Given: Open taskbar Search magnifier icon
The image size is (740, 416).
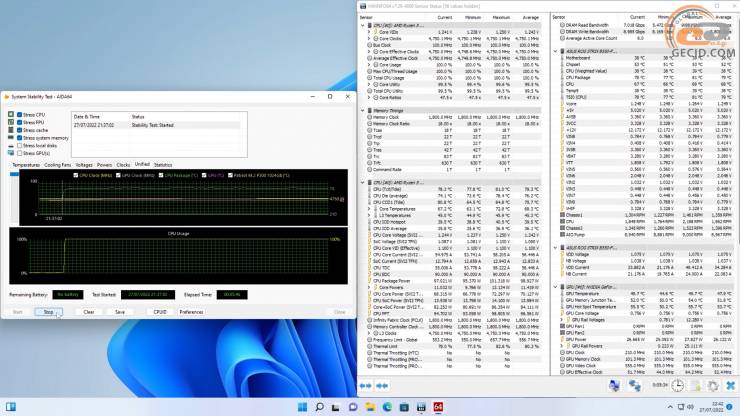Looking at the screenshot, I should point(320,407).
